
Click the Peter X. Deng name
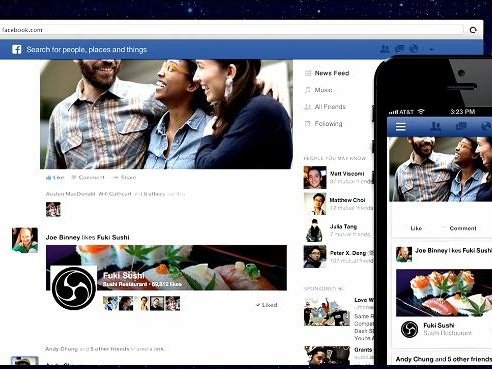(348, 253)
